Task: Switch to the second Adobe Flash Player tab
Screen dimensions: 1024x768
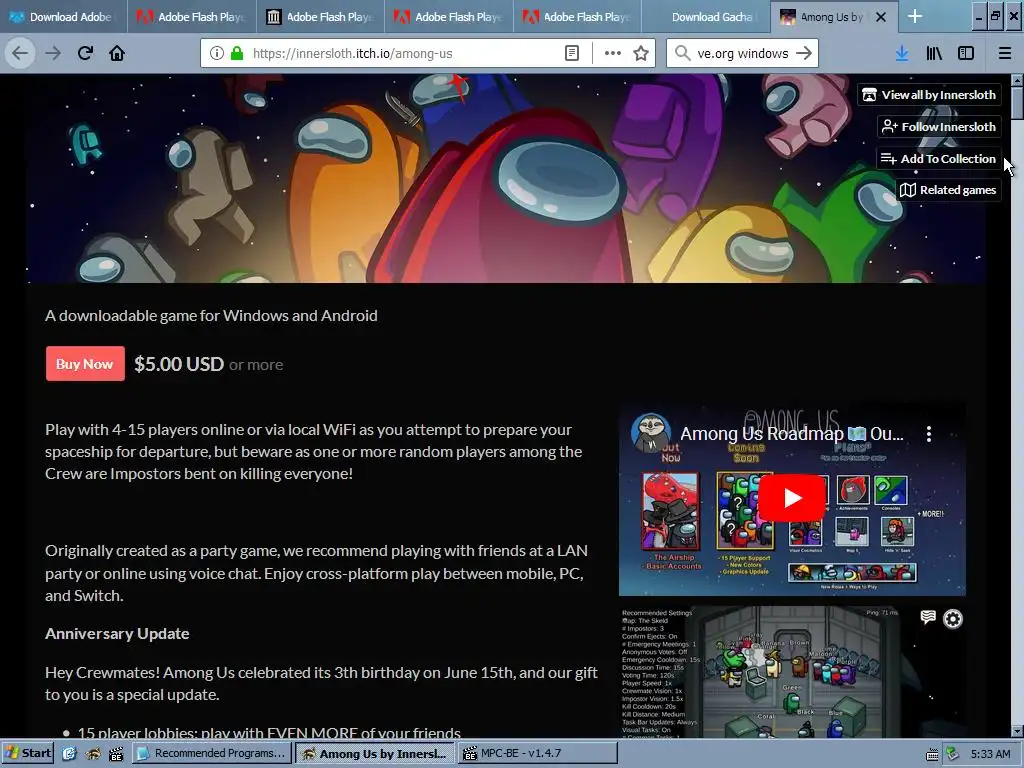Action: tap(321, 17)
